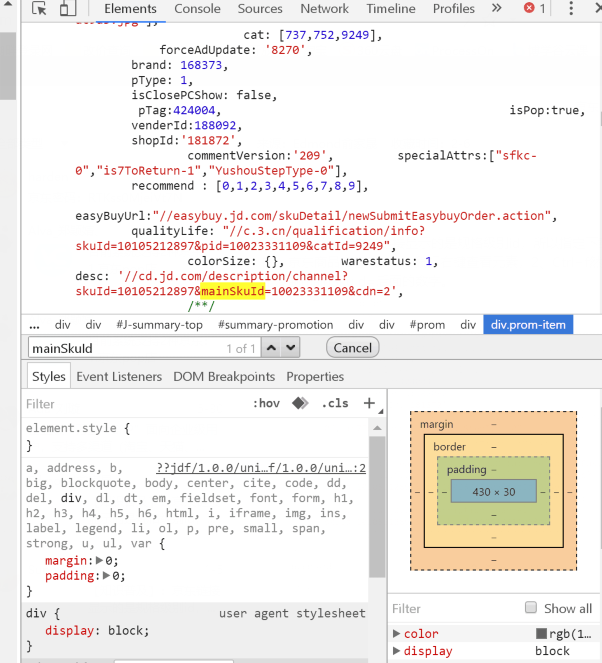Click the breadcrumb ellipsis
This screenshot has height=663, width=602.
point(34,325)
